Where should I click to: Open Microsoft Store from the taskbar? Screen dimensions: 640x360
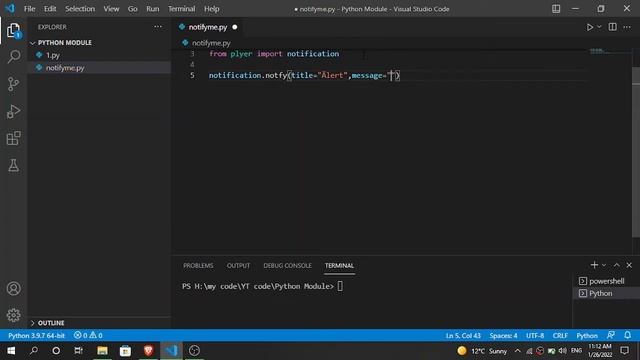coord(125,351)
